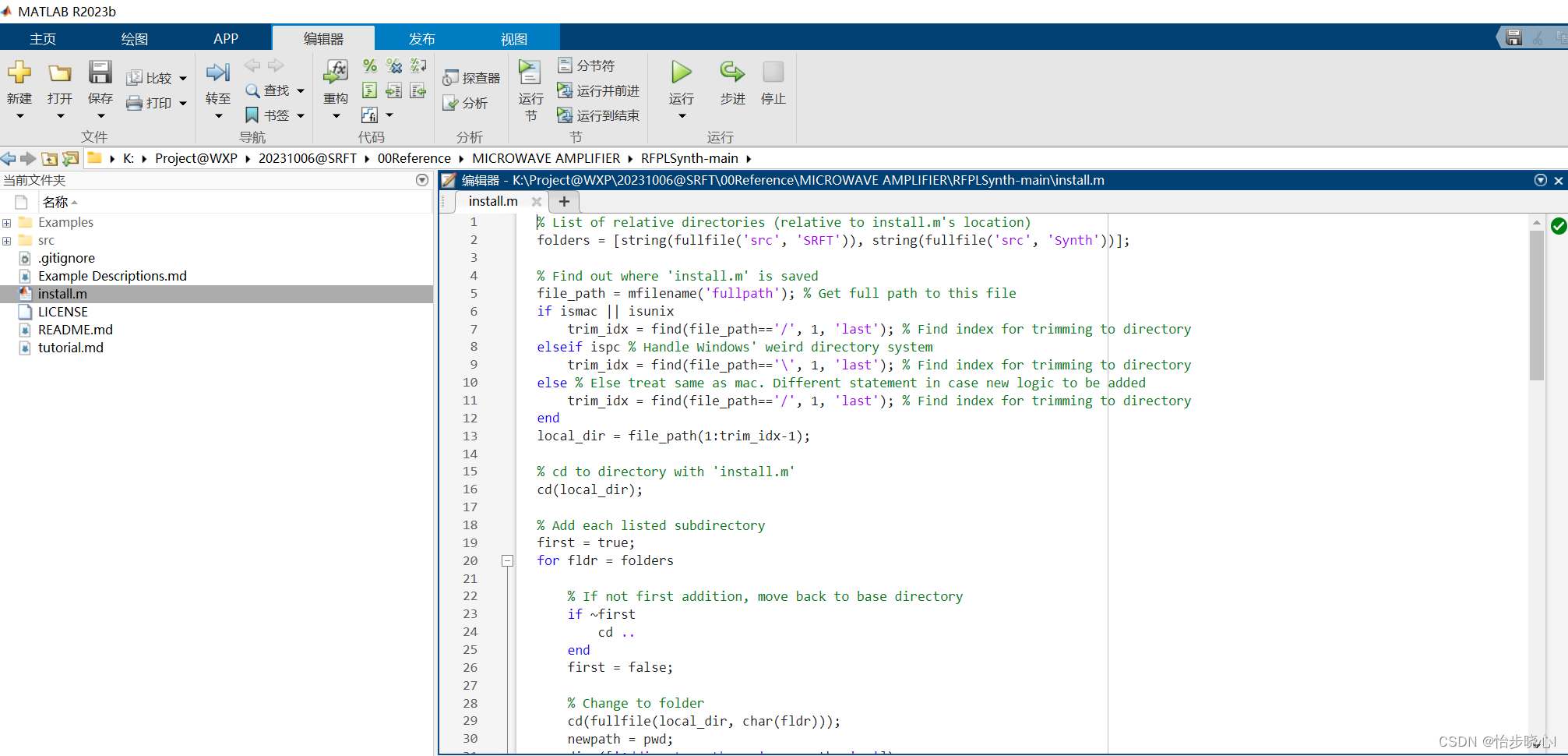Viewport: 1568px width, 756px height.
Task: Click the 重构 (Refactor) fx icon
Action: [x=336, y=72]
